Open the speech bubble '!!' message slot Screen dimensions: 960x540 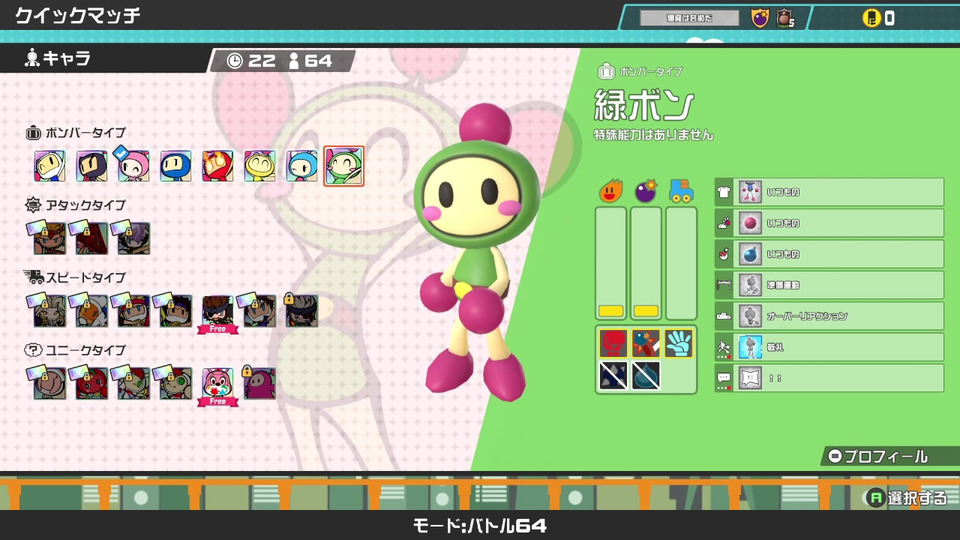(830, 378)
